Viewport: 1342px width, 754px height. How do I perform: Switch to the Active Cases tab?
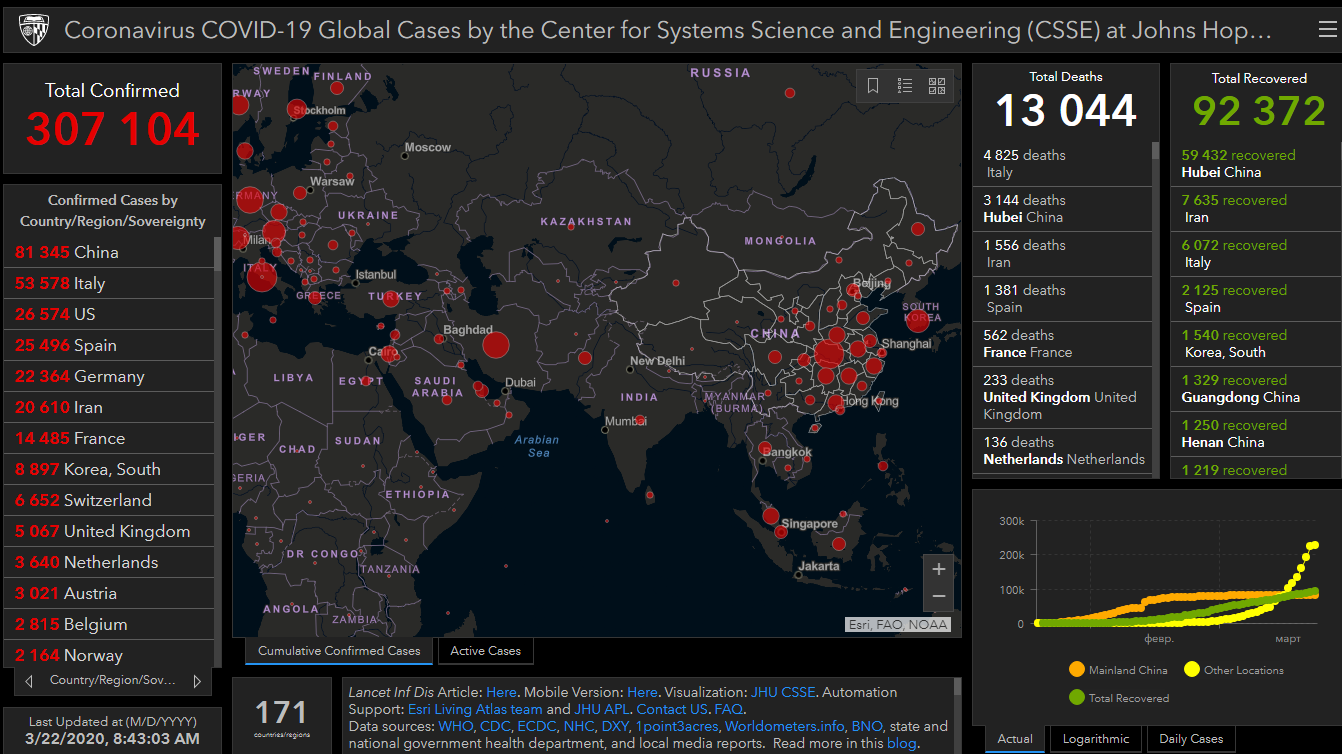485,651
